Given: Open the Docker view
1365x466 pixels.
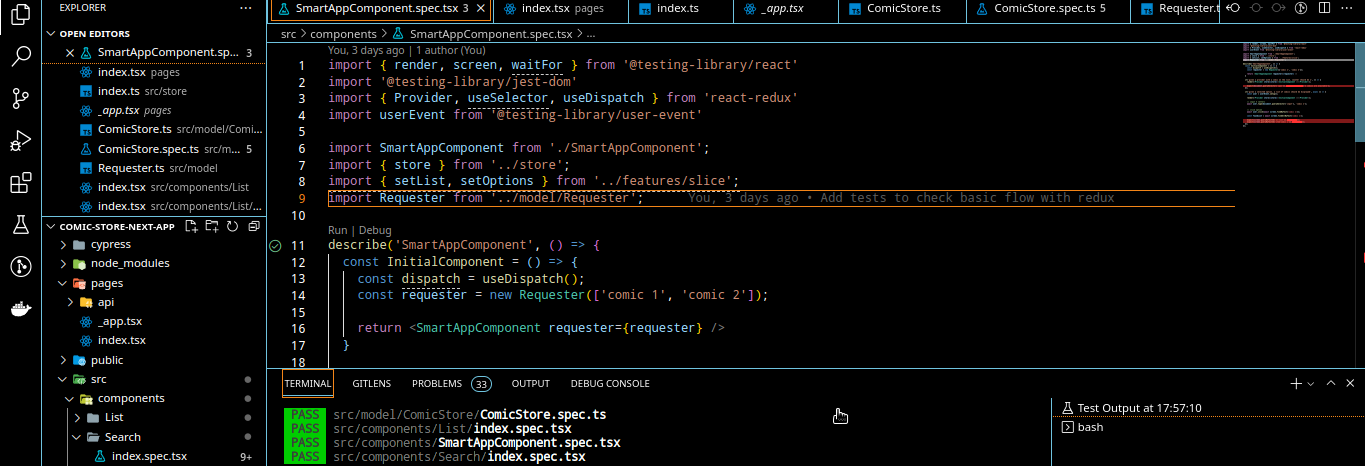Looking at the screenshot, I should [20, 309].
